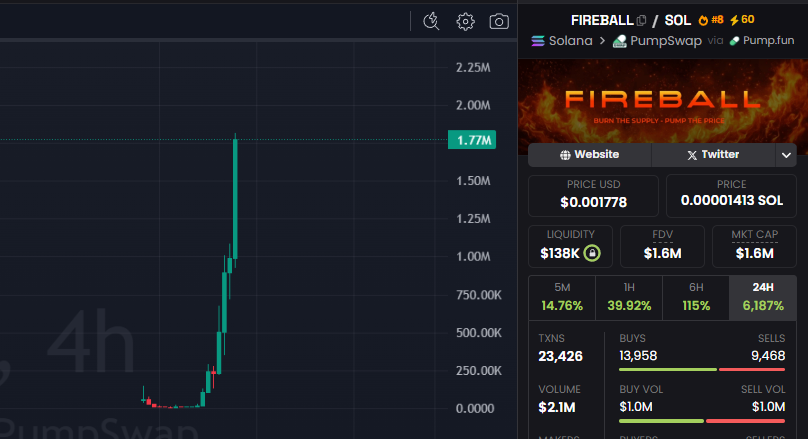Click the BUY VOL $1.0M value
This screenshot has width=808, height=439.
(x=636, y=407)
